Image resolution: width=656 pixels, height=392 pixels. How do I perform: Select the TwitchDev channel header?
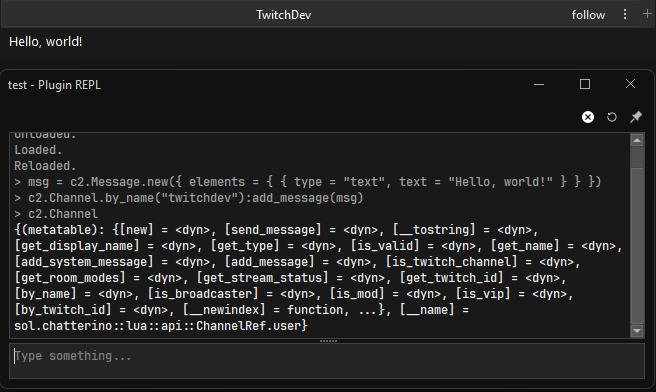pos(284,15)
